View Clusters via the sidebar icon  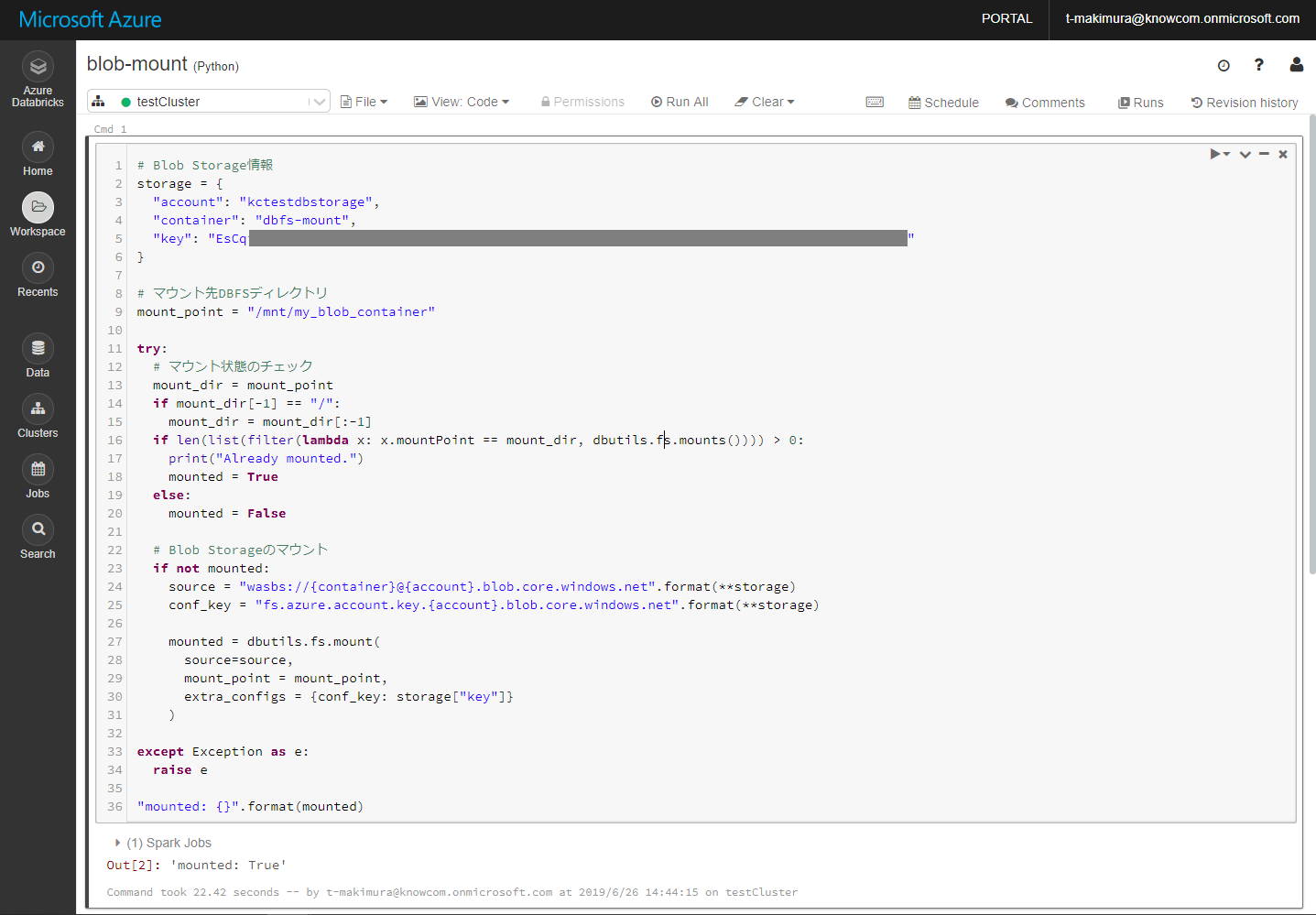coord(38,417)
